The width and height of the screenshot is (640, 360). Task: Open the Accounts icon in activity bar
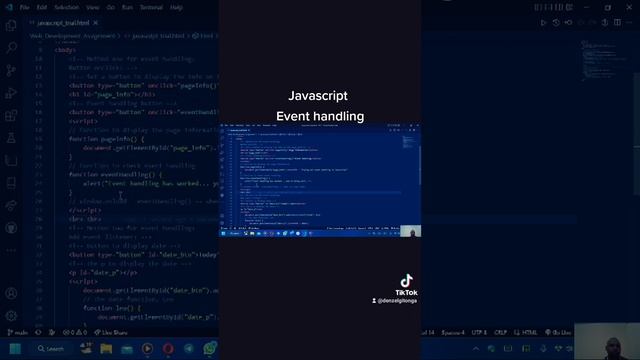point(11,293)
